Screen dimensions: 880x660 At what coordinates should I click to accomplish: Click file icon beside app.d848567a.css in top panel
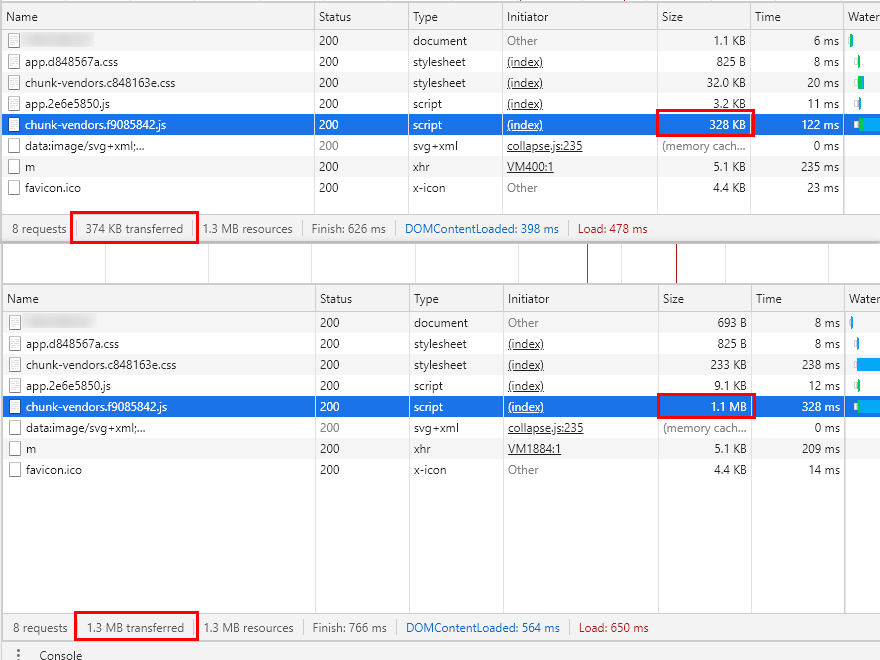point(14,62)
